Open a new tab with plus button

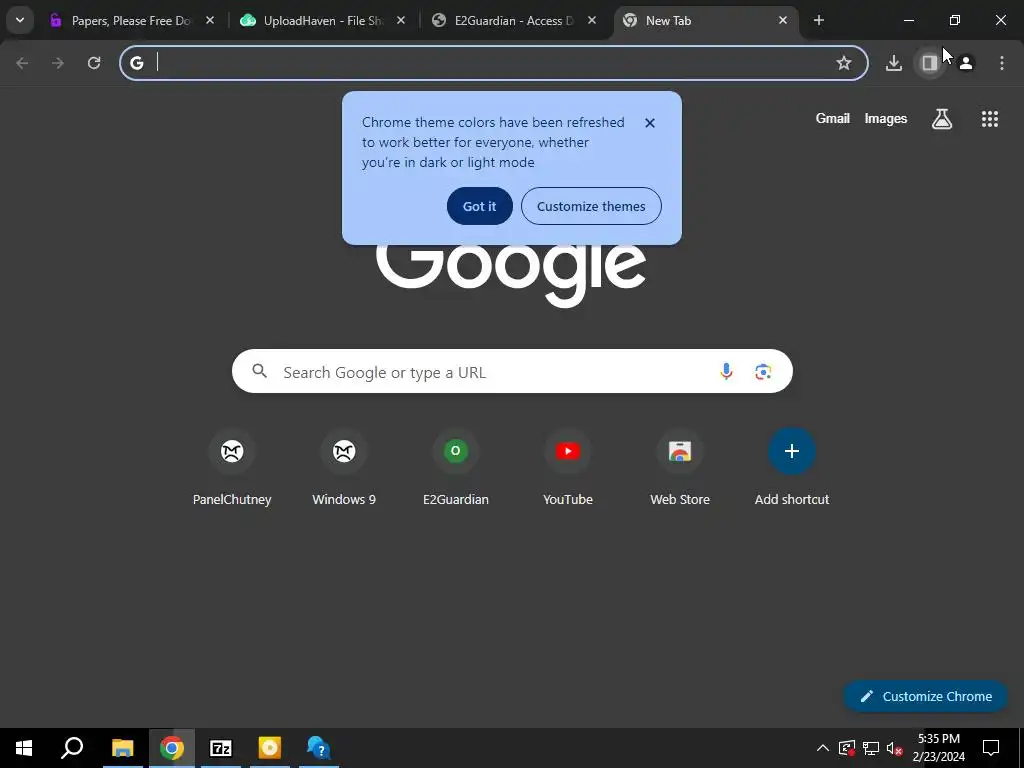coord(819,21)
